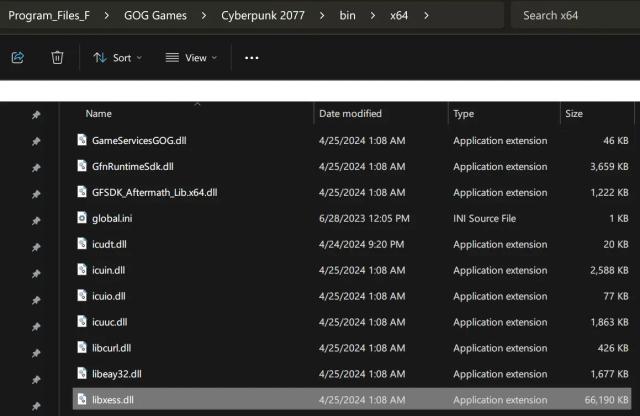The image size is (640, 416).
Task: Click the icuin.dll file name
Action: pyautogui.click(x=109, y=270)
